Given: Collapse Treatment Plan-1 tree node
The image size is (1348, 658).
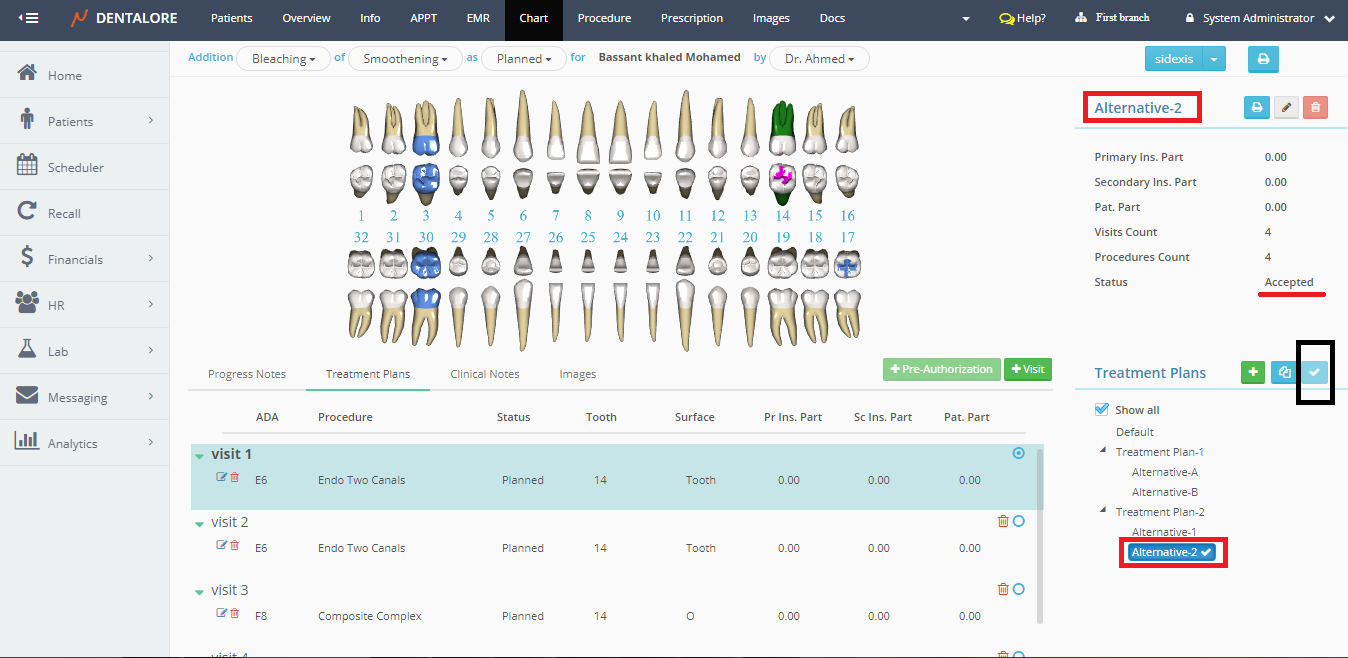Looking at the screenshot, I should [1104, 452].
